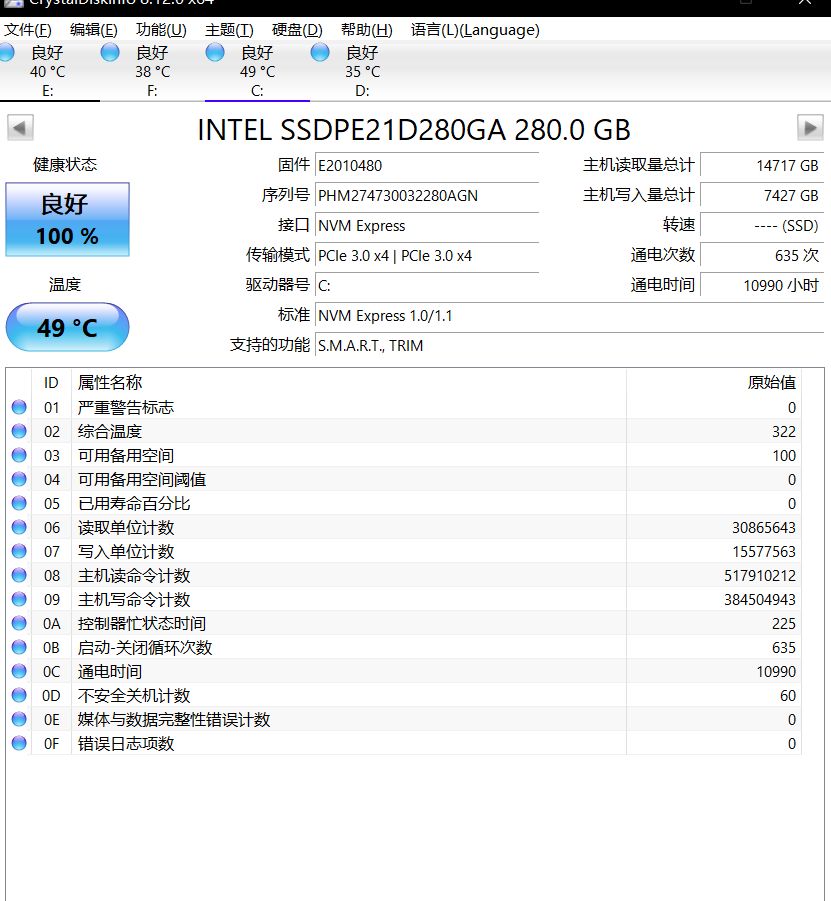This screenshot has width=831, height=901.
Task: Click the 49 °C temperature badge
Action: (67, 327)
